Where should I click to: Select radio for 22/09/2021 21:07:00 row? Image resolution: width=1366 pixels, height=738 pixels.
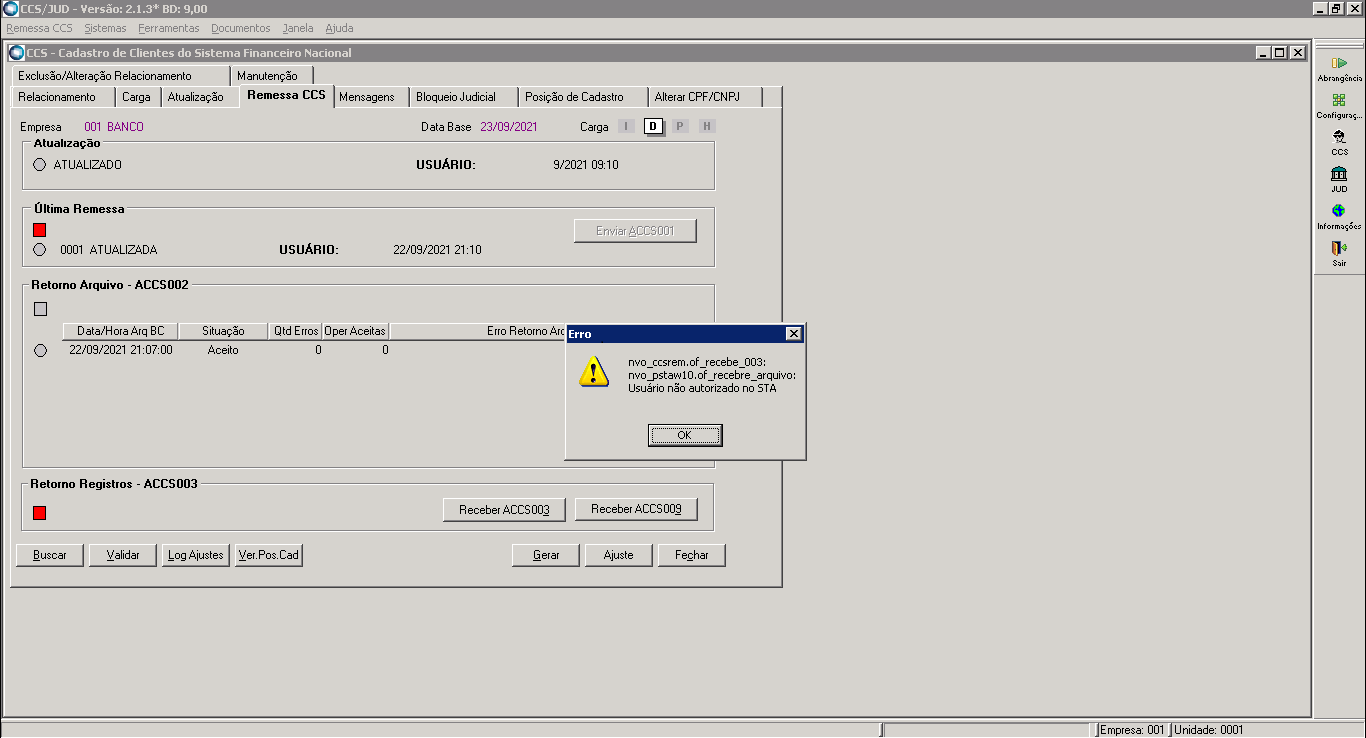tap(40, 351)
